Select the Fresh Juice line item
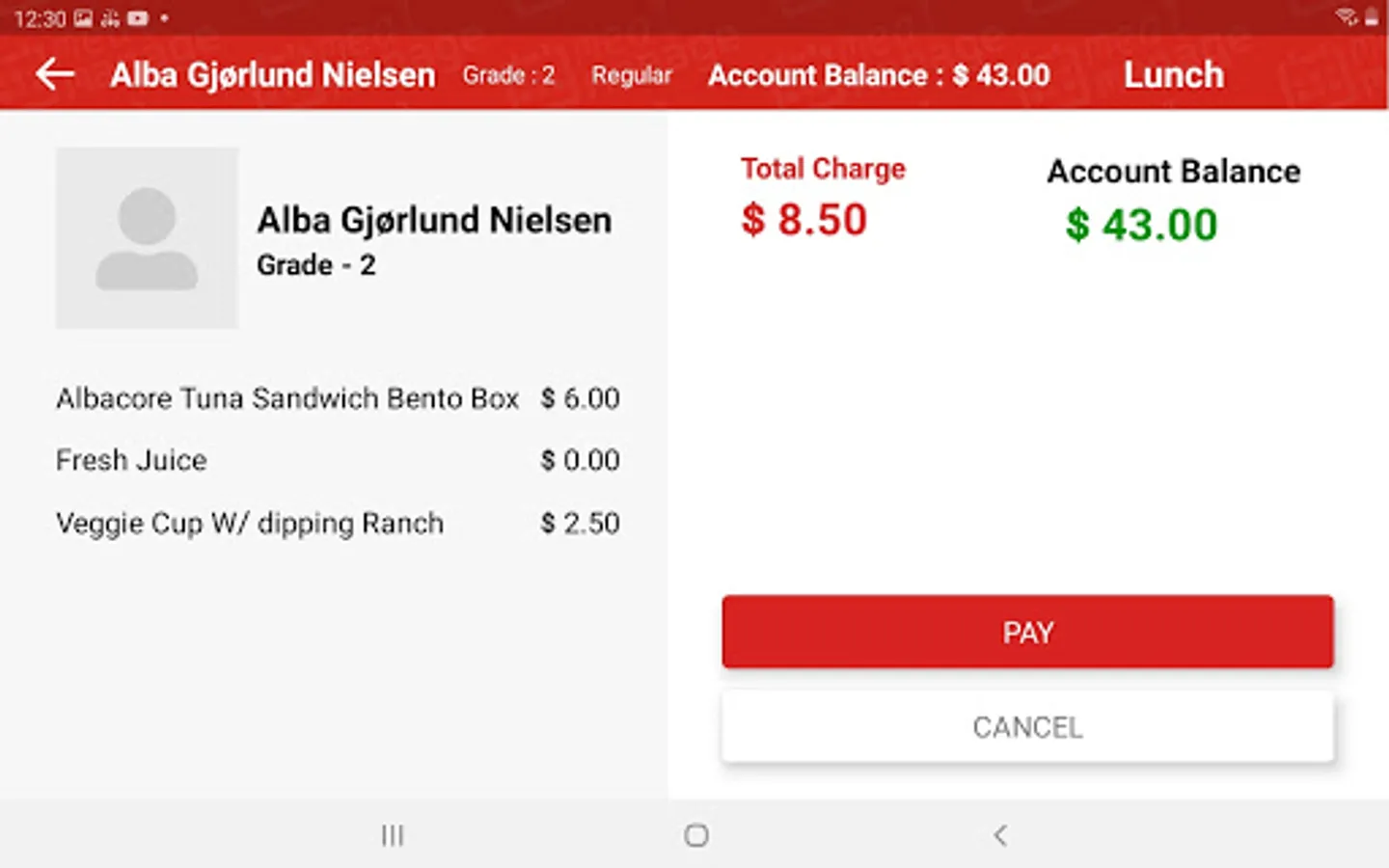Viewport: 1389px width, 868px height. coord(131,460)
